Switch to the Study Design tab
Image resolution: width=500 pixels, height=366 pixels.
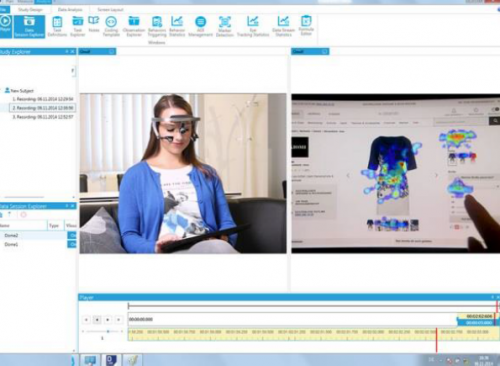pyautogui.click(x=30, y=10)
